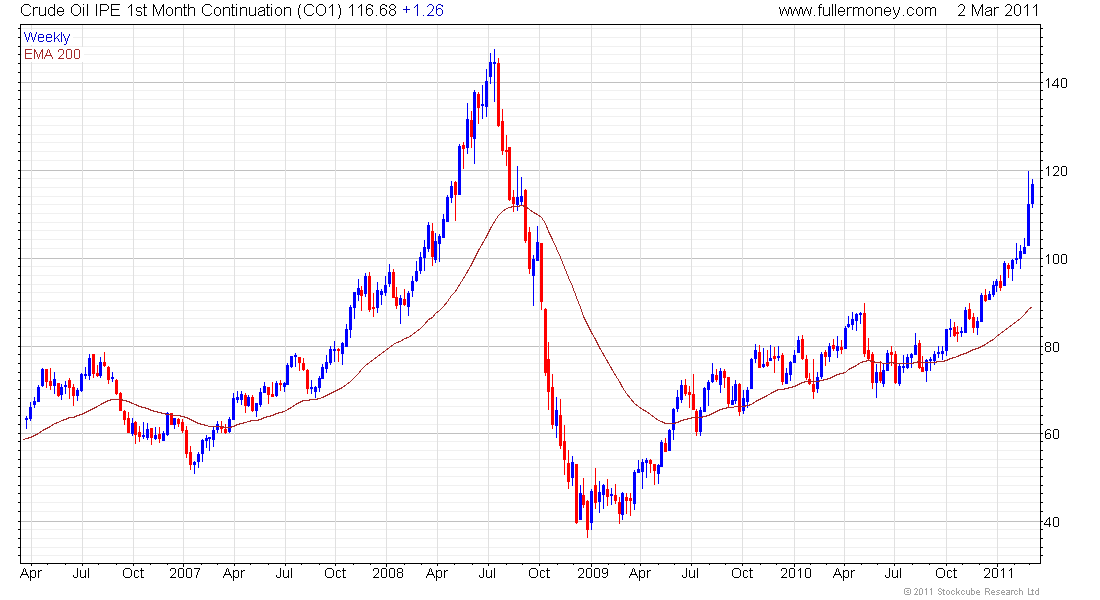Click the last price value 116.68
The image size is (1100, 600).
tap(372, 11)
